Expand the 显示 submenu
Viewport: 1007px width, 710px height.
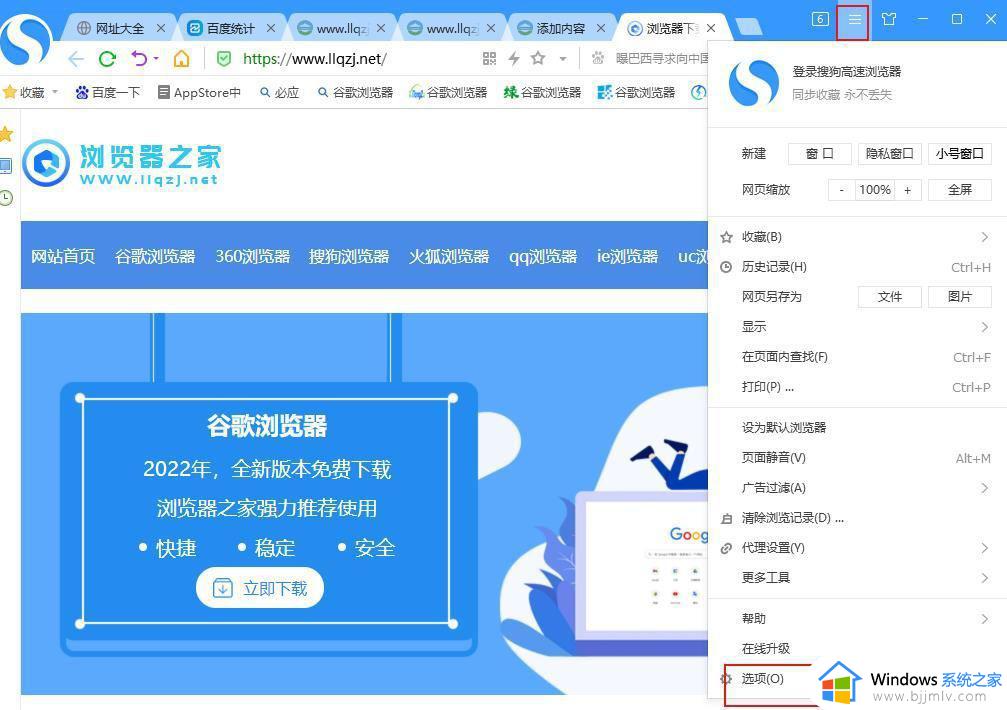(x=985, y=327)
